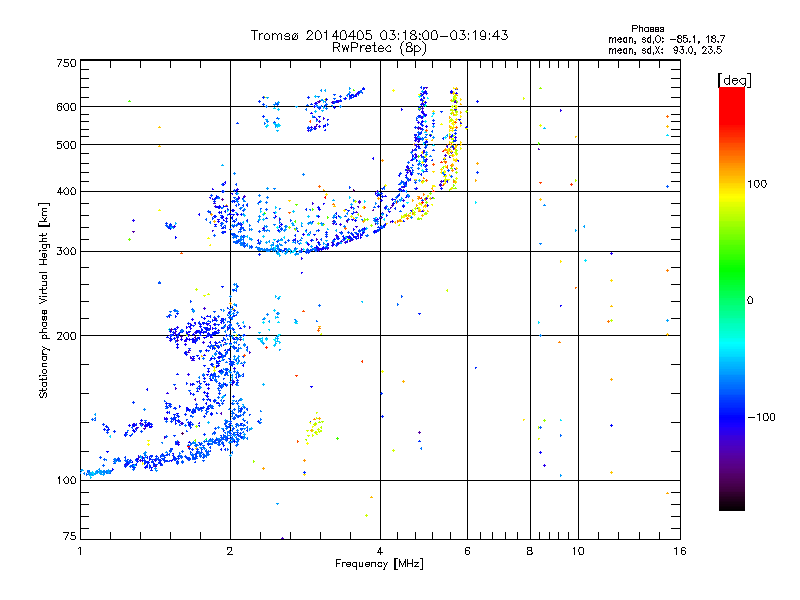Click the y-axis '100' tick label
The height and width of the screenshot is (600, 800).
[66, 480]
